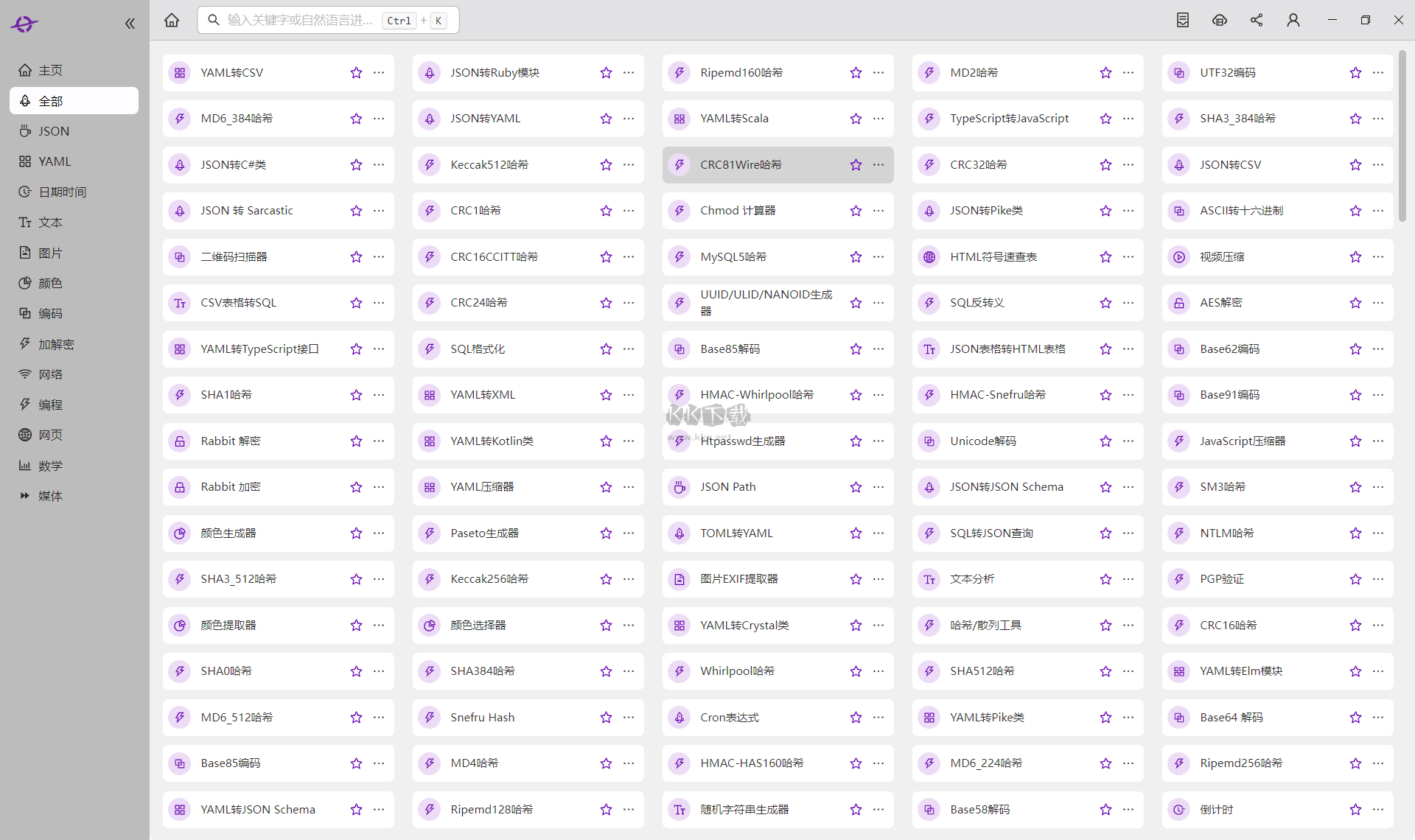The width and height of the screenshot is (1415, 840).
Task: Collapse the sidebar with double-chevron icon
Action: 130,24
